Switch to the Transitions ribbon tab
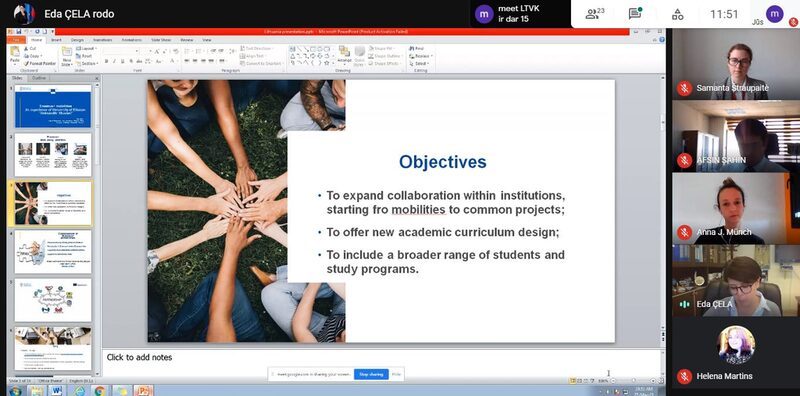The image size is (800, 396). (x=103, y=39)
